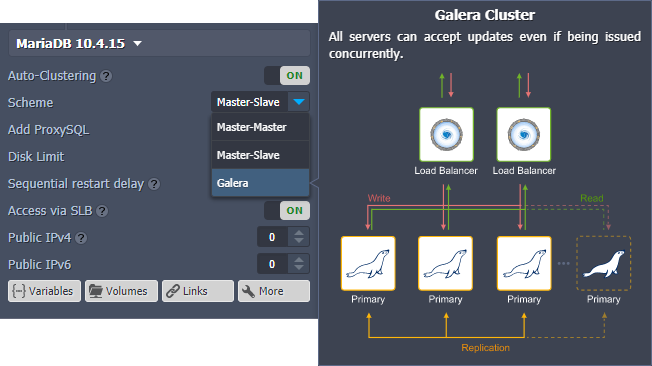Expand the Scheme combo box arrow
The height and width of the screenshot is (366, 652).
(x=299, y=102)
